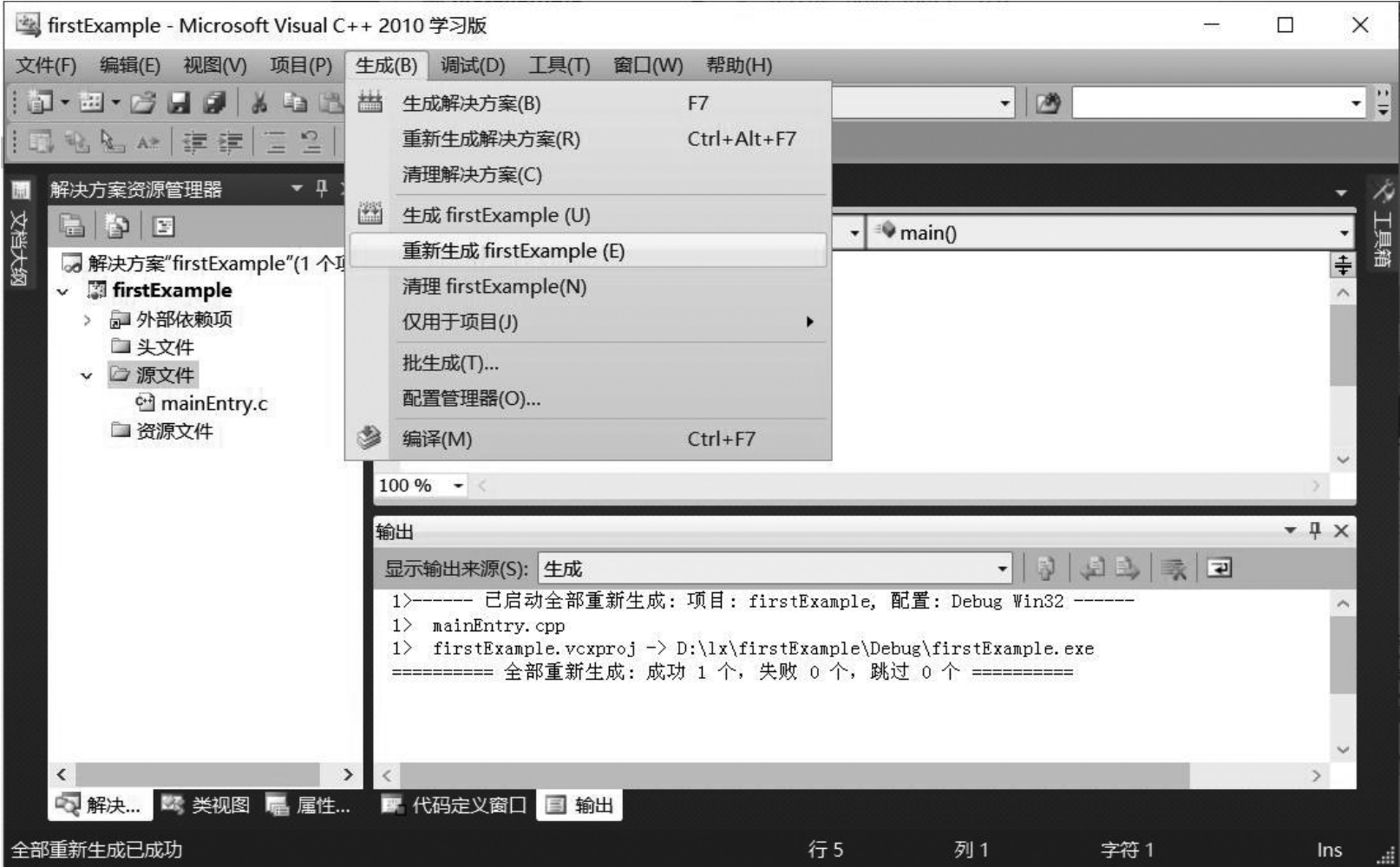Viewport: 1400px width, 867px height.
Task: Click the Uncomment Selection icon
Action: (311, 141)
